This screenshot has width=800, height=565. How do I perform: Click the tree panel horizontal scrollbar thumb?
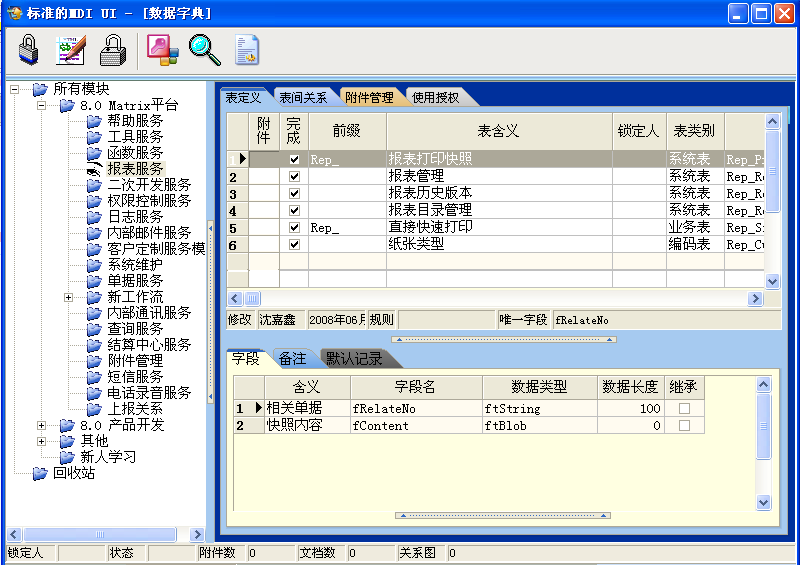pyautogui.click(x=100, y=535)
